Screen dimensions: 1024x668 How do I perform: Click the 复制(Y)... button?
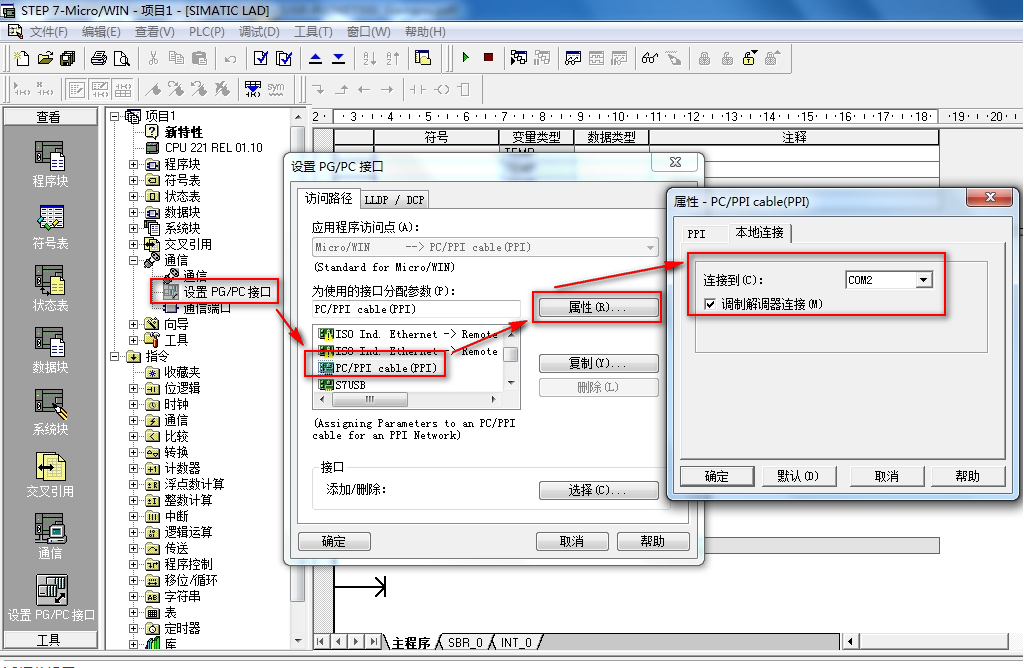click(598, 364)
